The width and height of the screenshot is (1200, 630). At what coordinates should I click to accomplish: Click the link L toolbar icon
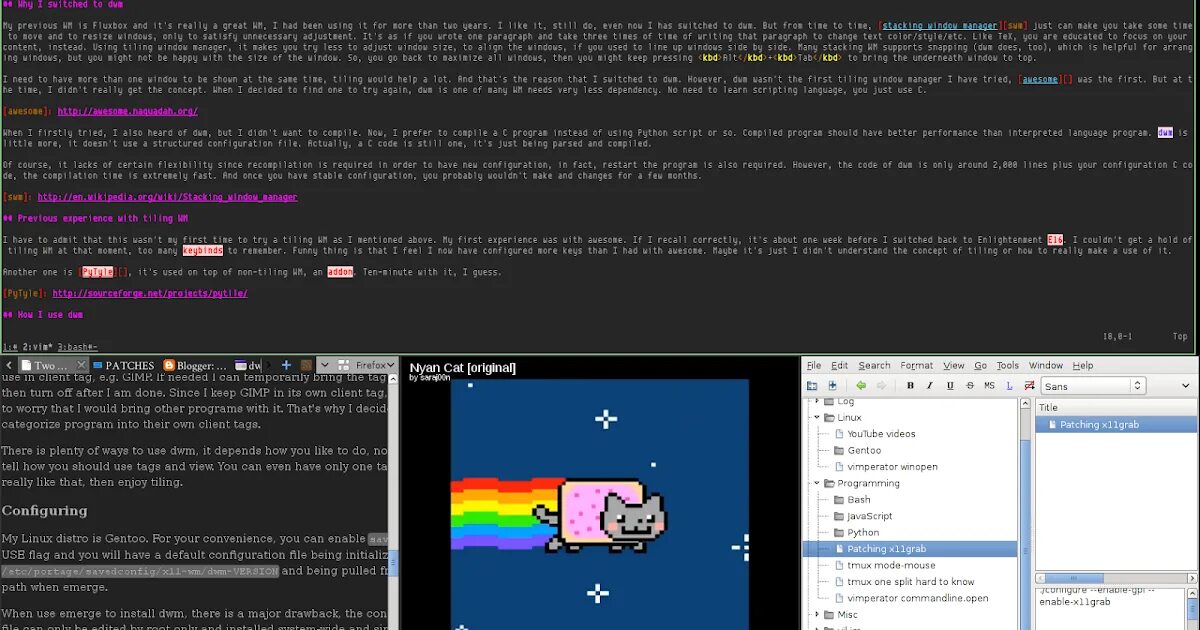click(1009, 386)
